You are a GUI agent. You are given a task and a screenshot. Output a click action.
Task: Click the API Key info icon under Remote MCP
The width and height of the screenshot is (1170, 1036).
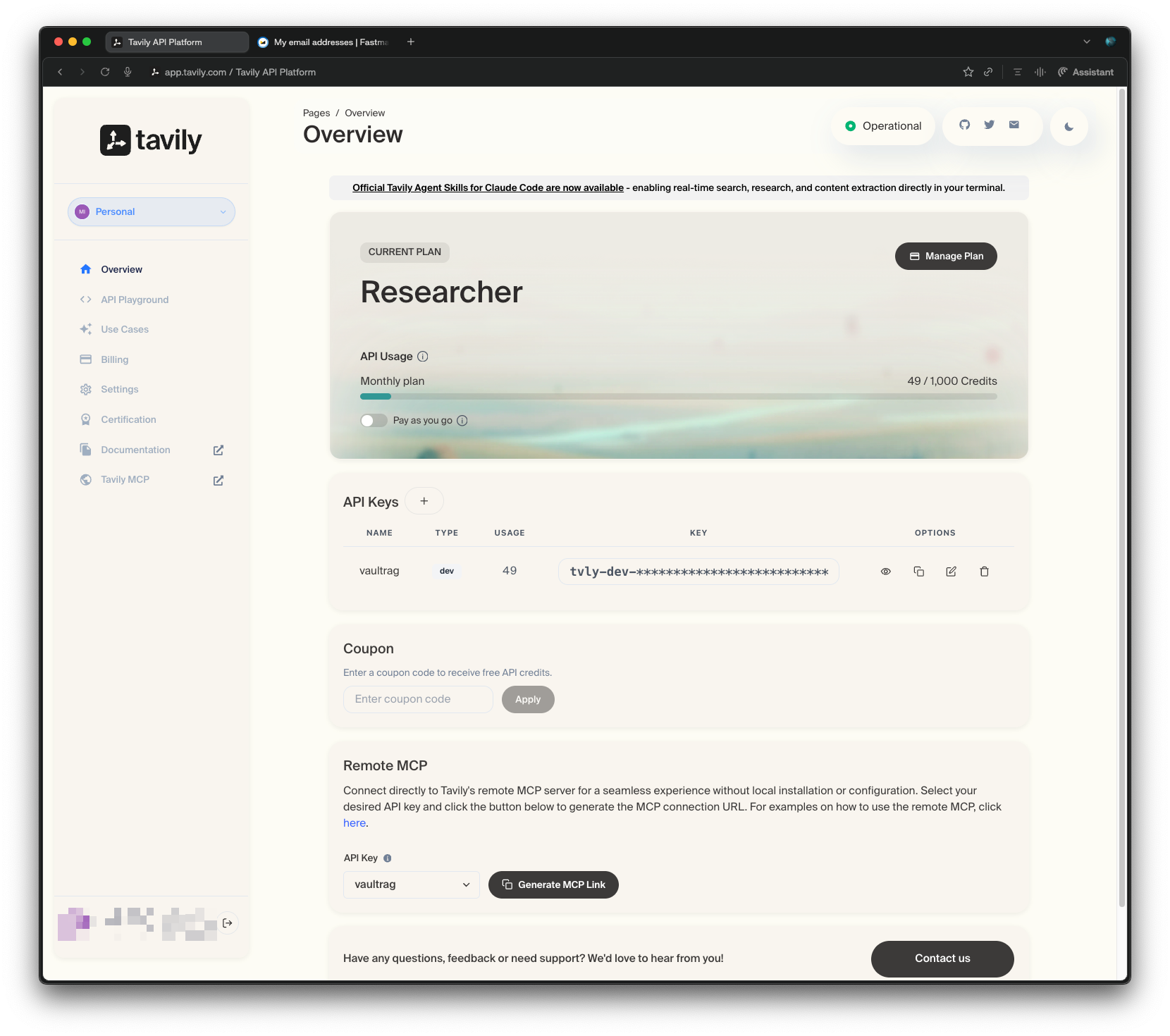point(388,858)
